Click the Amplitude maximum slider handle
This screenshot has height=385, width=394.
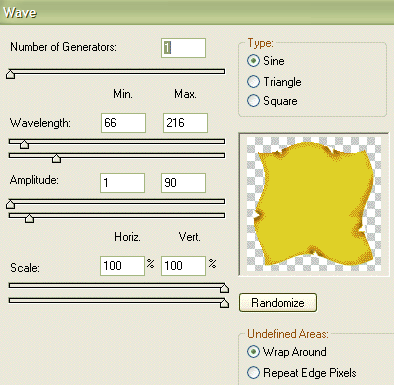30,218
